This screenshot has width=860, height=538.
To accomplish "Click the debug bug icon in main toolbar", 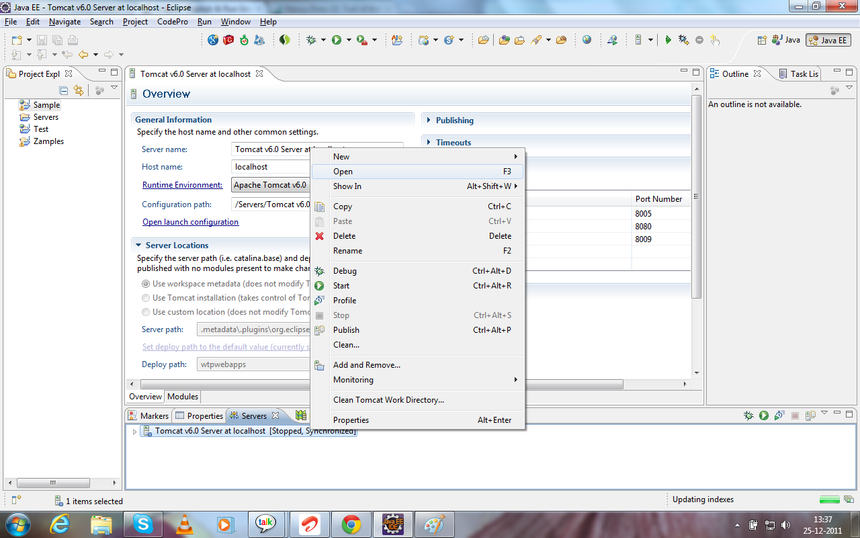I will [312, 40].
